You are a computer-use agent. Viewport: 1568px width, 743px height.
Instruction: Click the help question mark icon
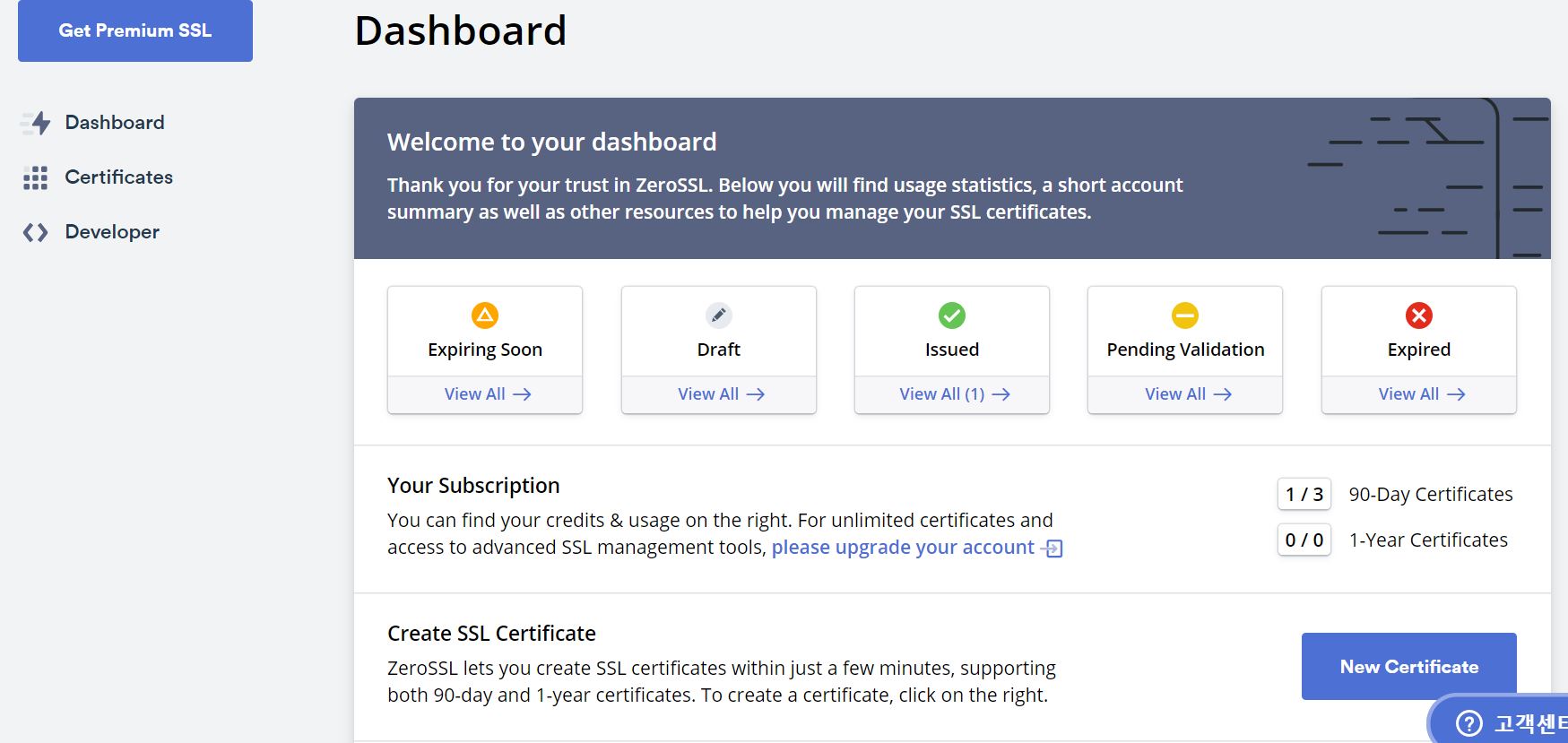tap(1469, 722)
